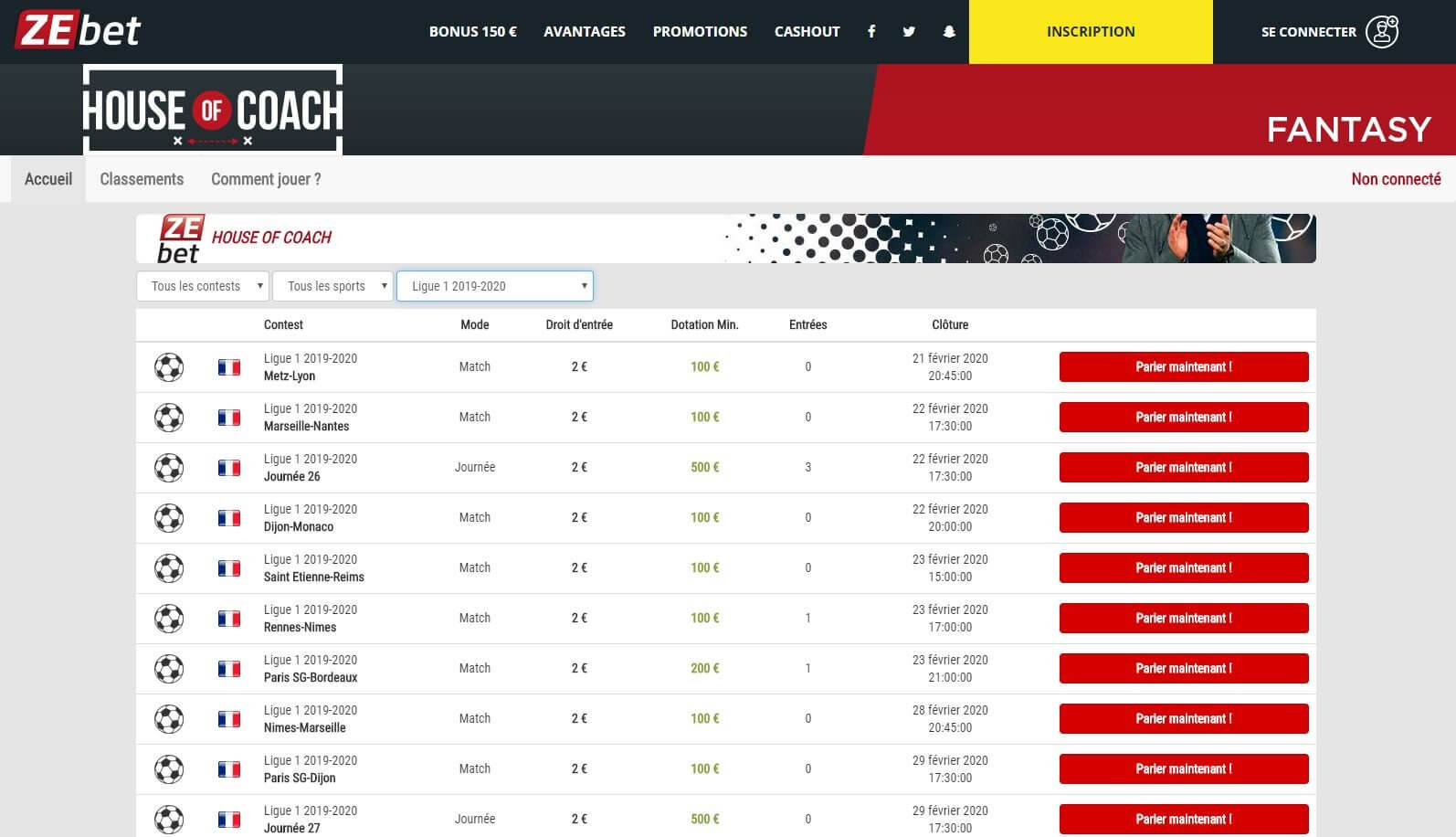
Task: Click the soccer ball icon for Marseille-Nantes
Action: (169, 418)
